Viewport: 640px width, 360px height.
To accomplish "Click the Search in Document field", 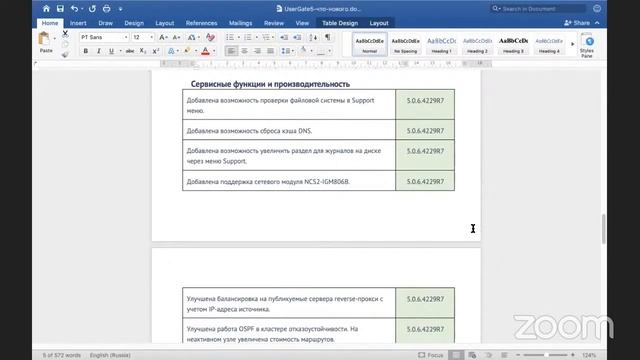I will click(539, 9).
